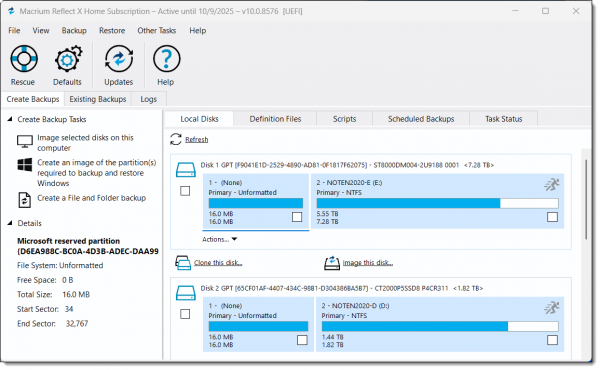Open the Other Tasks menu
Viewport: 600px width, 370px height.
(157, 31)
